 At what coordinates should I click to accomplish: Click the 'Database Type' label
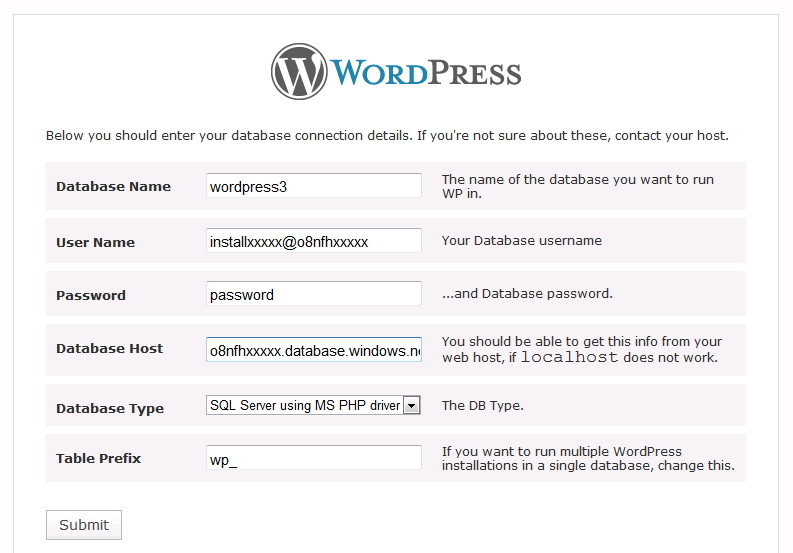point(110,408)
